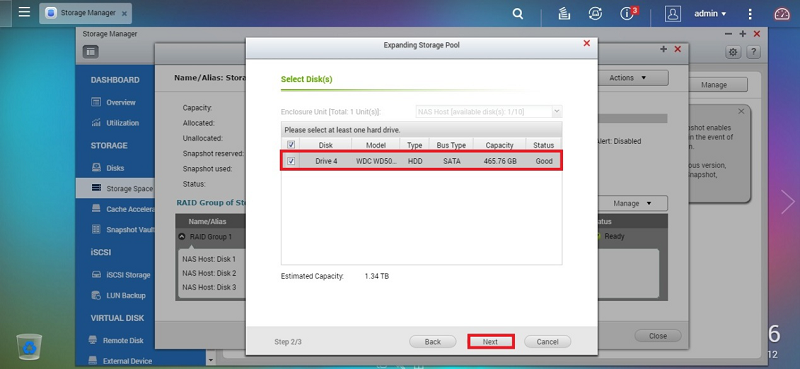Open Storage Manager settings gear
Screen dimensions: 800x369
click(733, 52)
